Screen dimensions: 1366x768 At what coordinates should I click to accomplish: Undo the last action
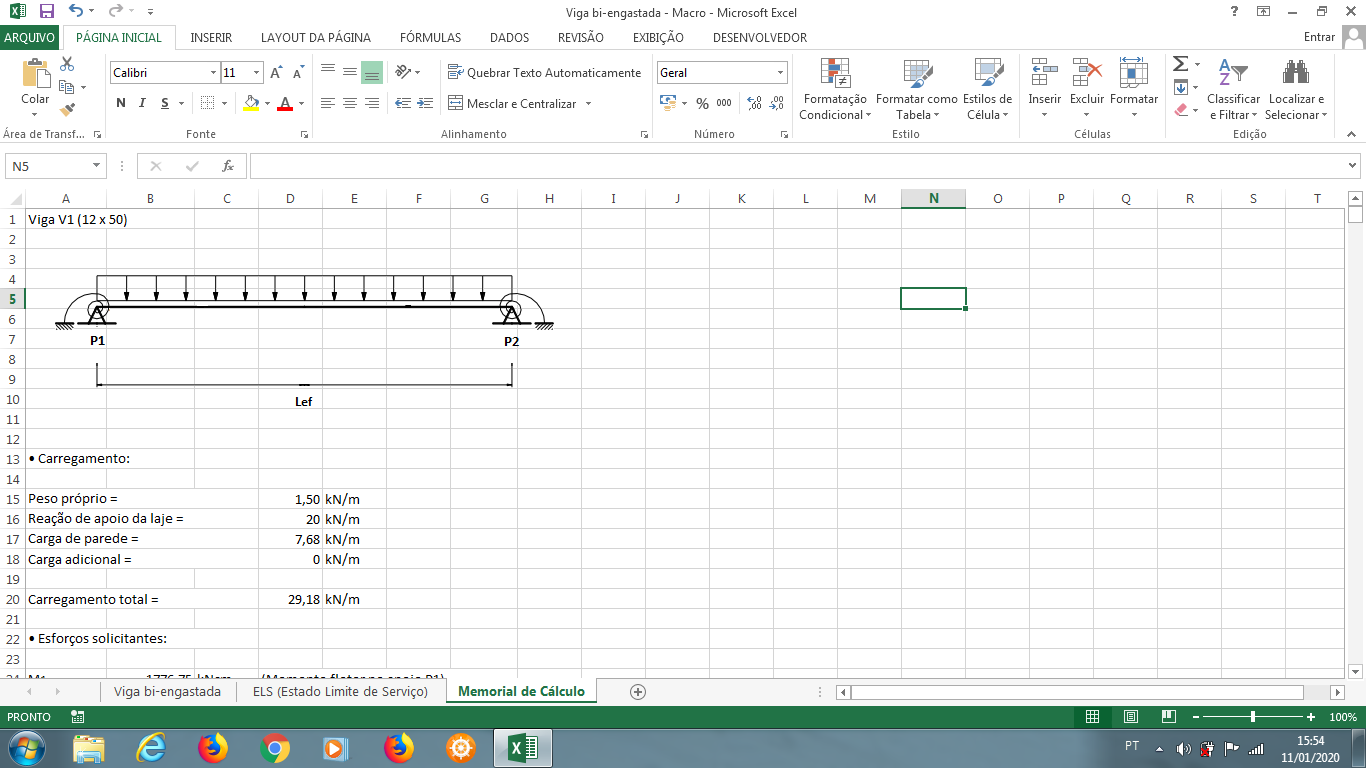click(x=77, y=12)
